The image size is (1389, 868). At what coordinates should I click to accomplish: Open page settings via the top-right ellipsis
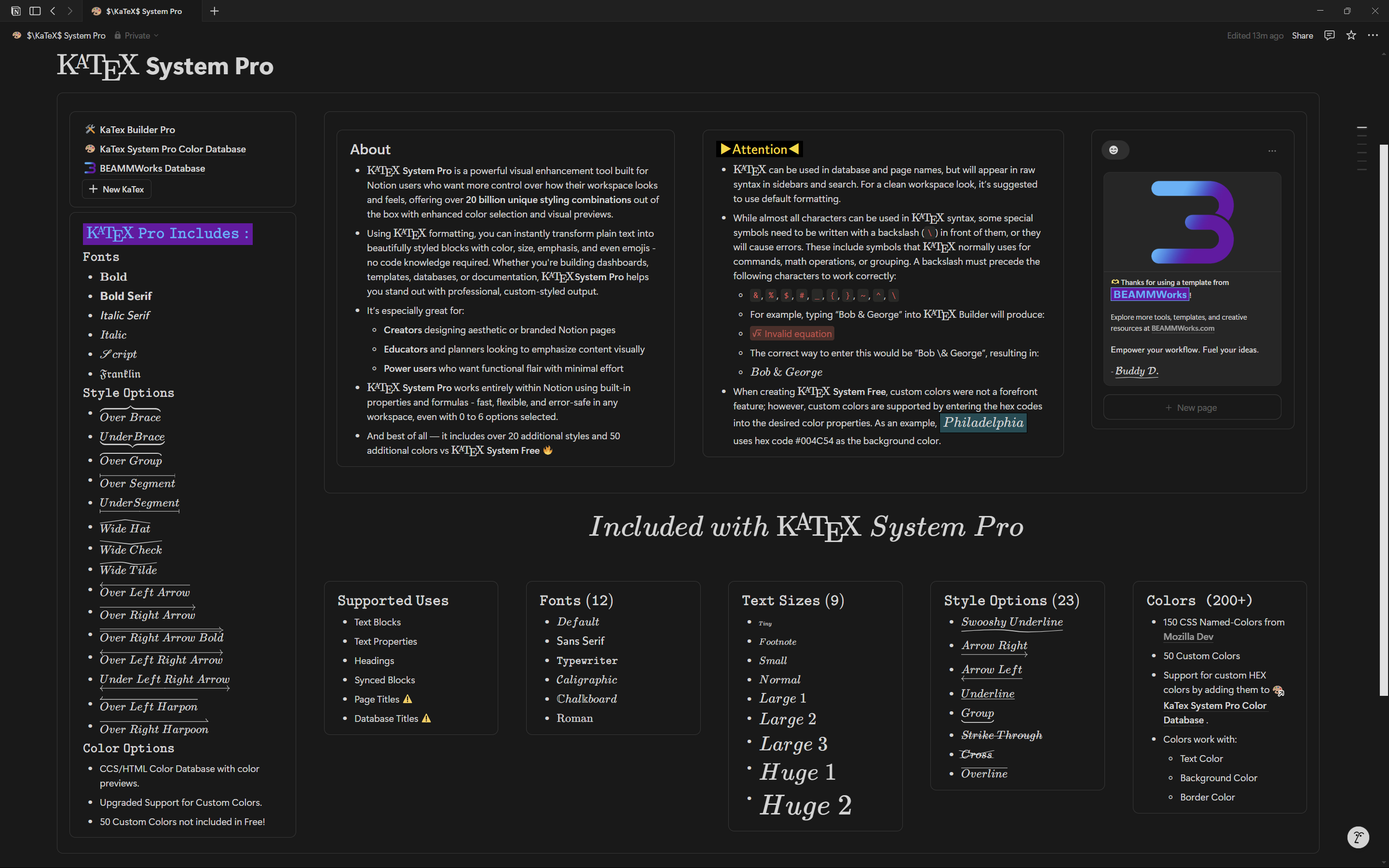pos(1374,35)
